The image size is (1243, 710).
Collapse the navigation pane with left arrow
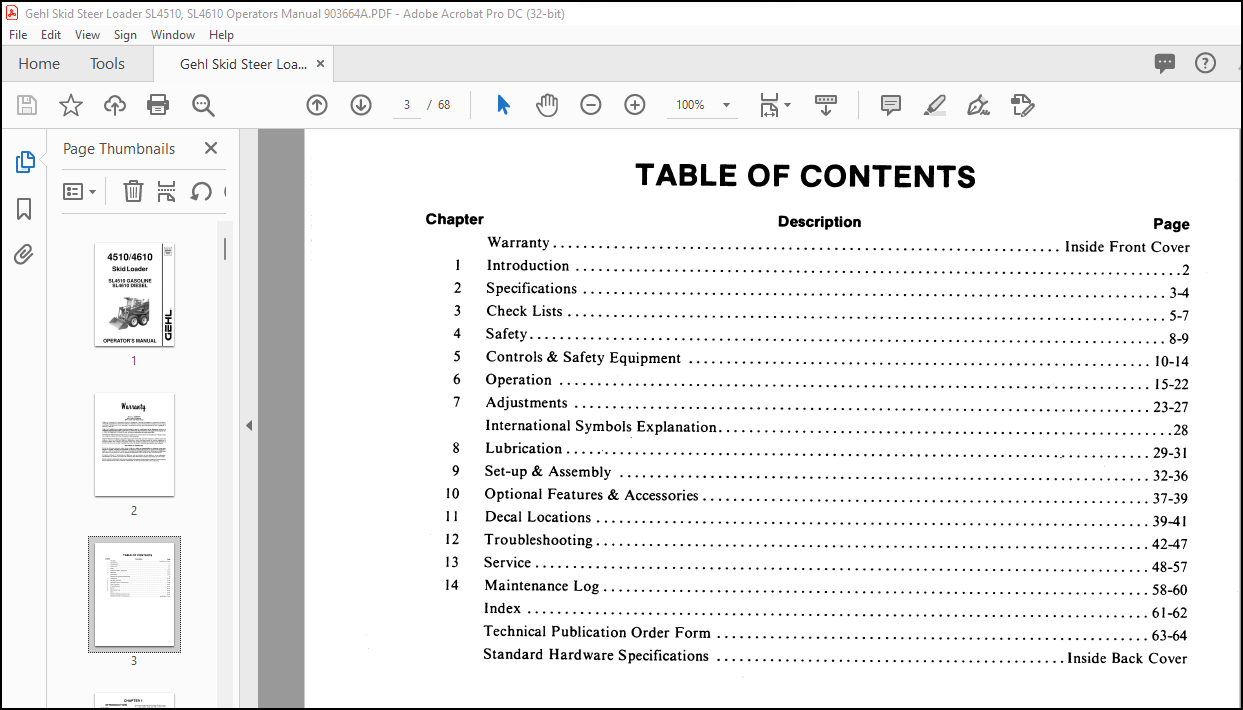pyautogui.click(x=249, y=425)
